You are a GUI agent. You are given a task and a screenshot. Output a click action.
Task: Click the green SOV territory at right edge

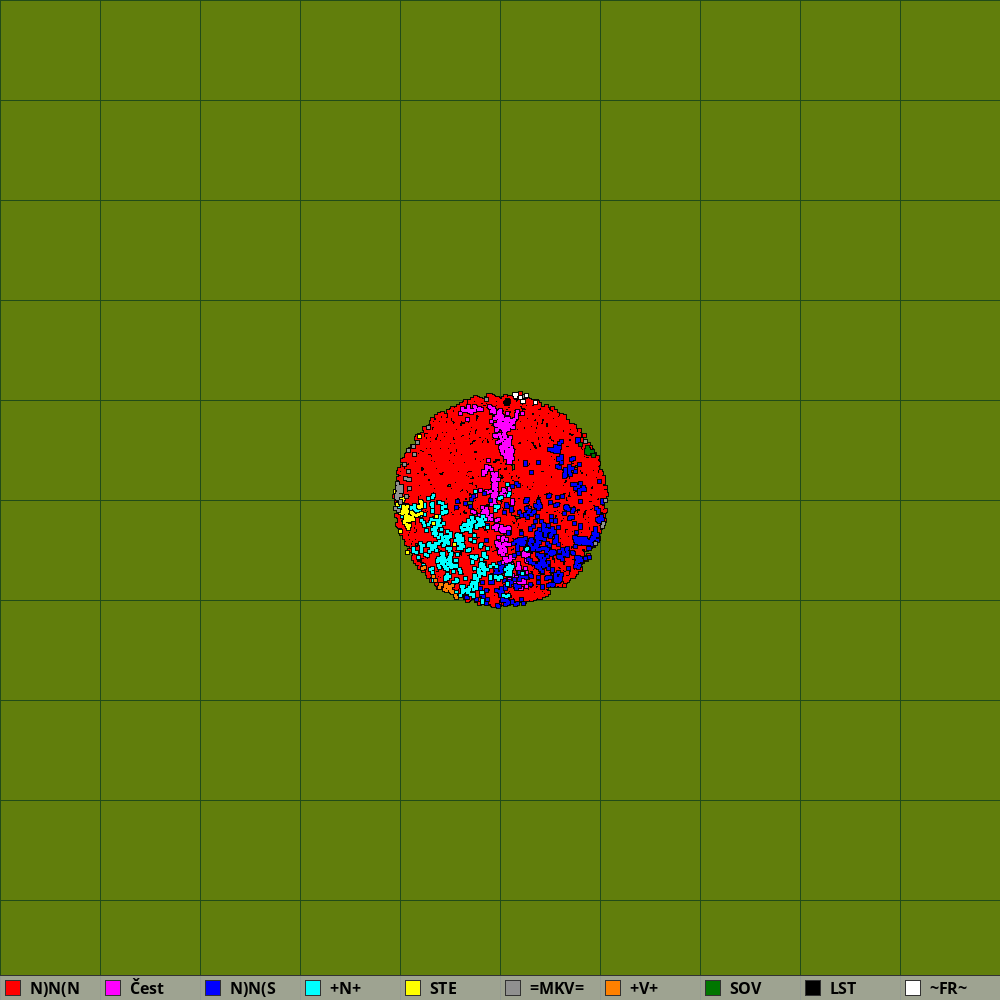[590, 451]
